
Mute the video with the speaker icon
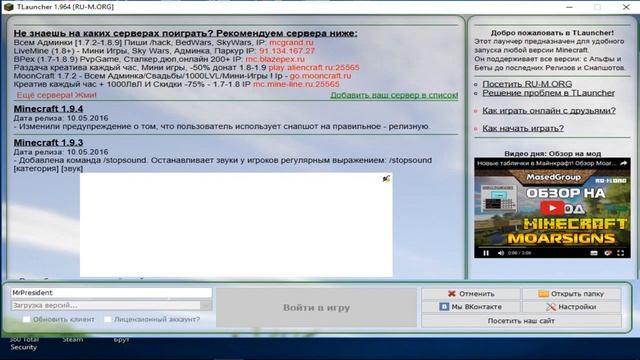point(501,253)
